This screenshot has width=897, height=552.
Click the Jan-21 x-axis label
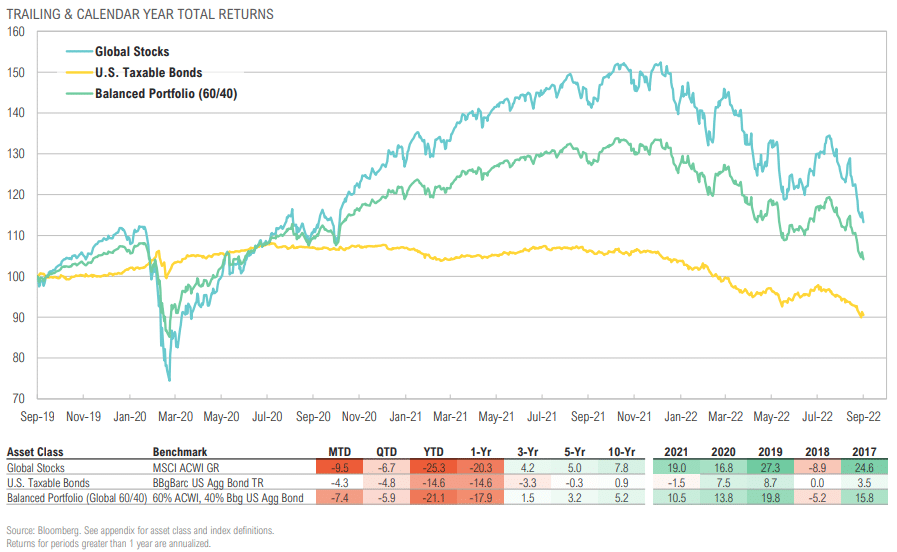pyautogui.click(x=405, y=416)
